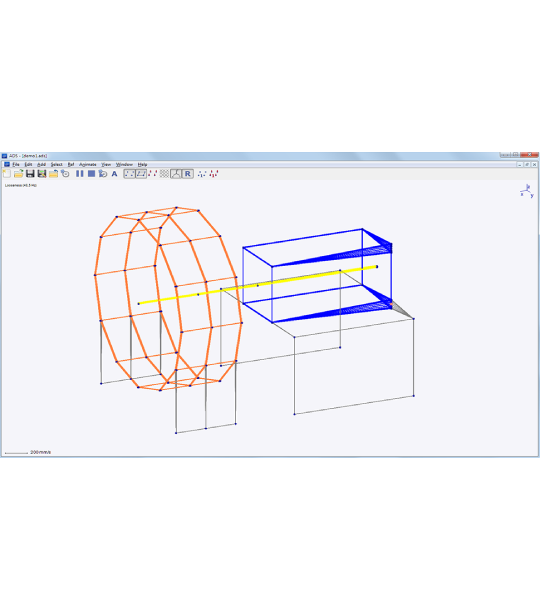Pause the animation
Viewport: 540px width, 610px height.
pos(80,174)
